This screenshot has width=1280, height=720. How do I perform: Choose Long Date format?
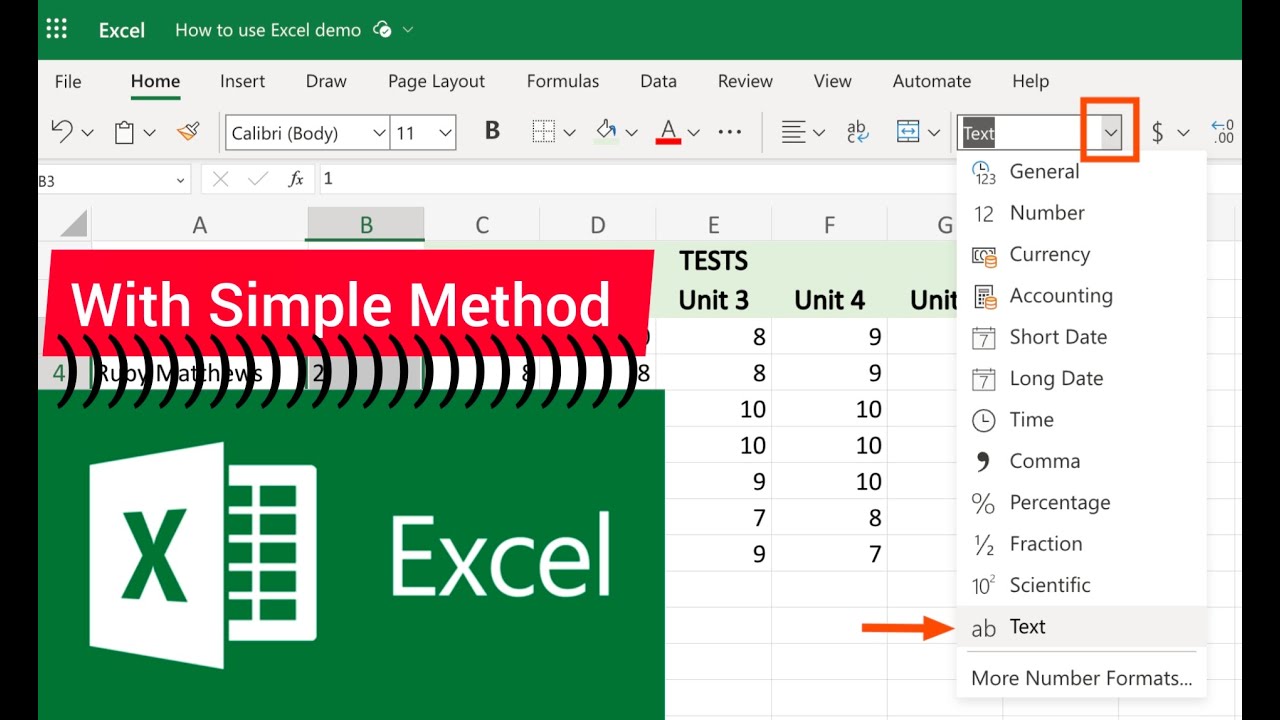click(1082, 378)
